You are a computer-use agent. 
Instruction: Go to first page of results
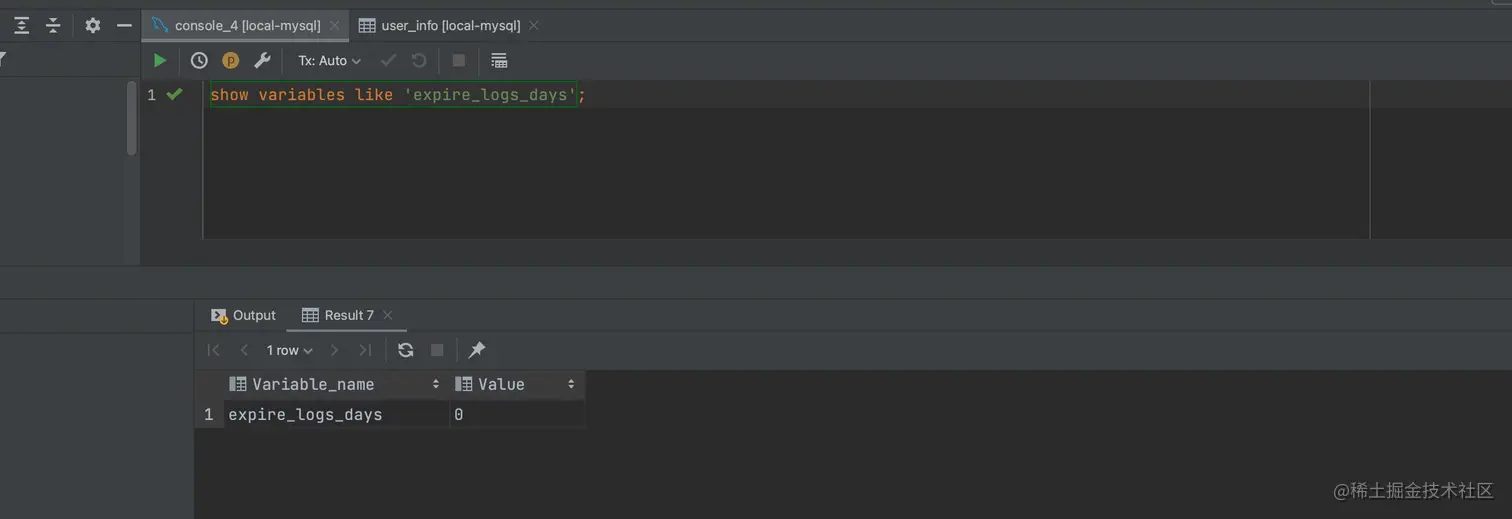213,350
